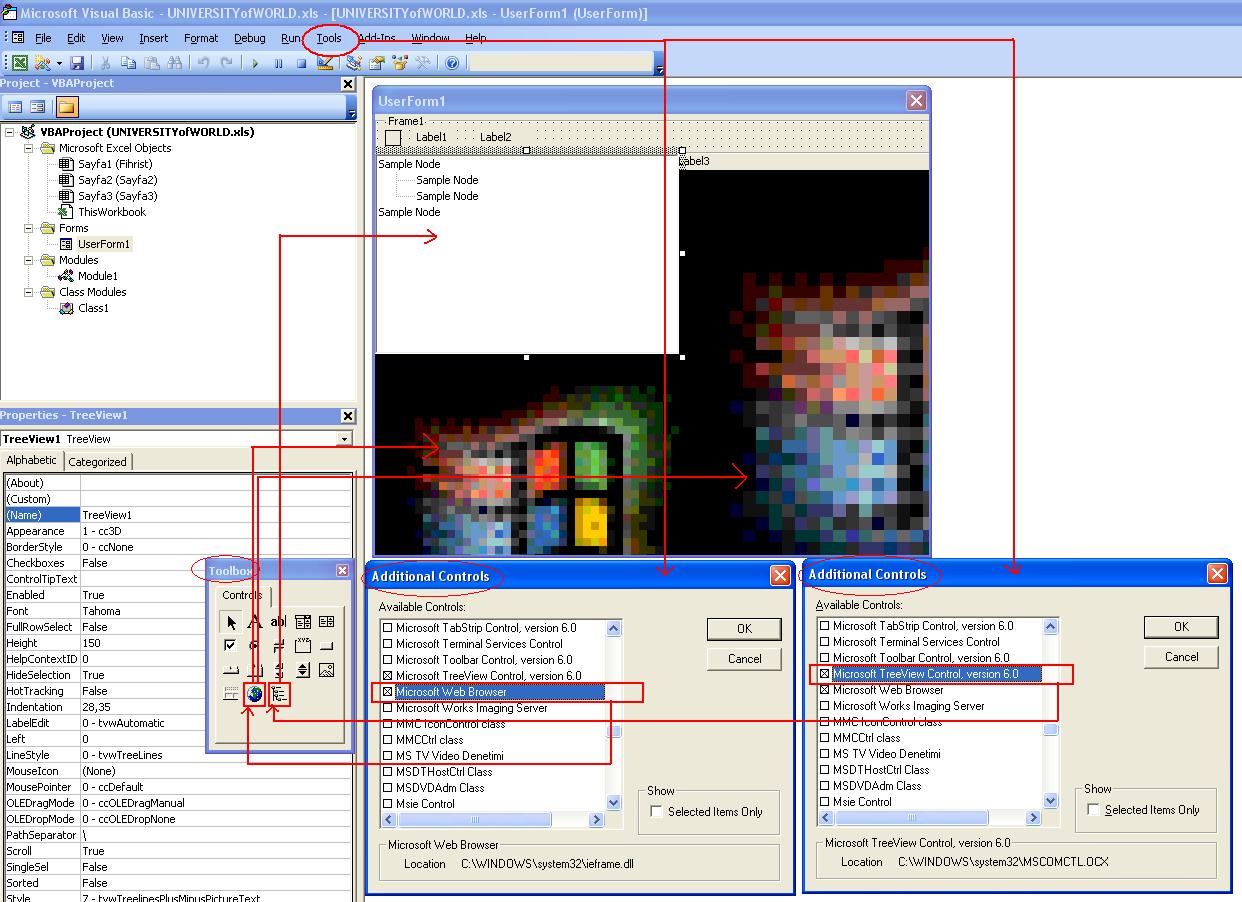Screen dimensions: 1242x902
Task: Collapse the Modules folder node
Action: (x=29, y=260)
